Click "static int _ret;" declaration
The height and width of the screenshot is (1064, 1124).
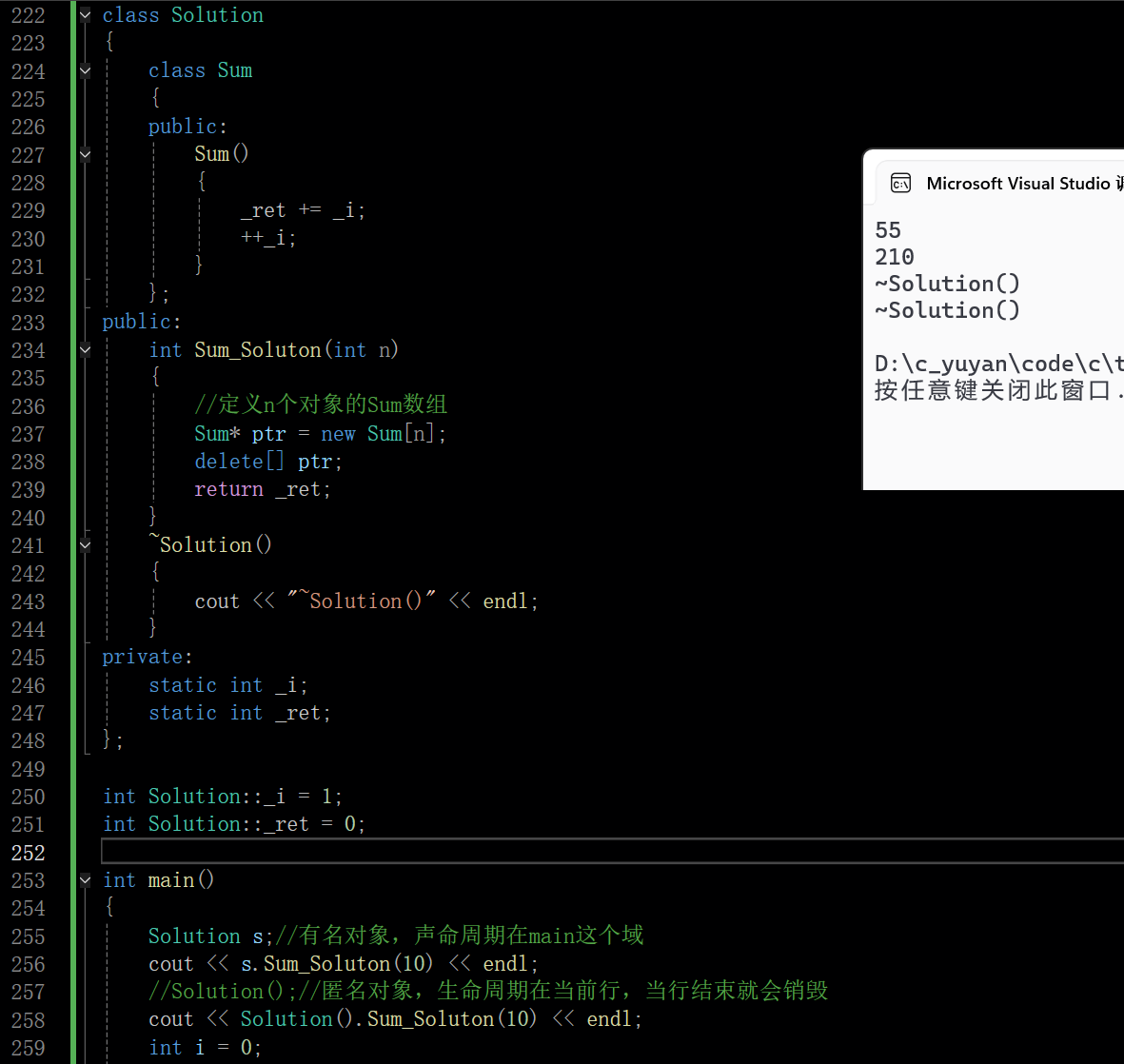tap(240, 713)
